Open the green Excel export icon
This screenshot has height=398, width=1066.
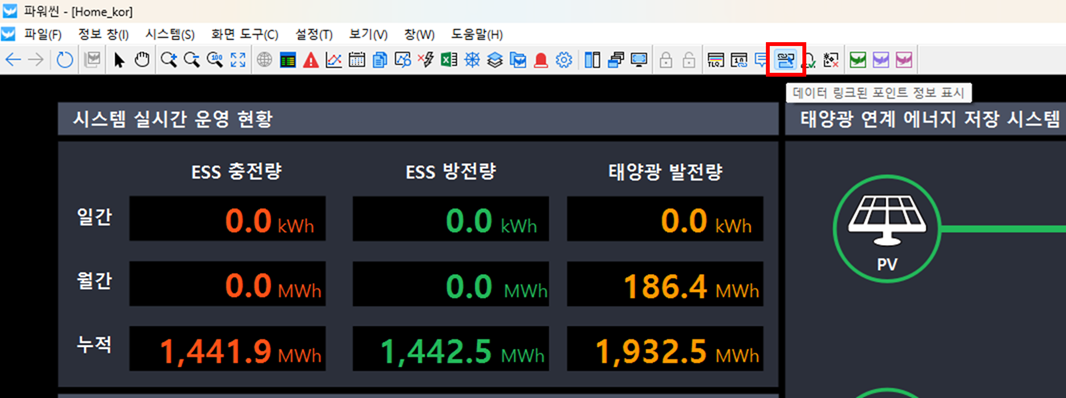click(x=449, y=61)
